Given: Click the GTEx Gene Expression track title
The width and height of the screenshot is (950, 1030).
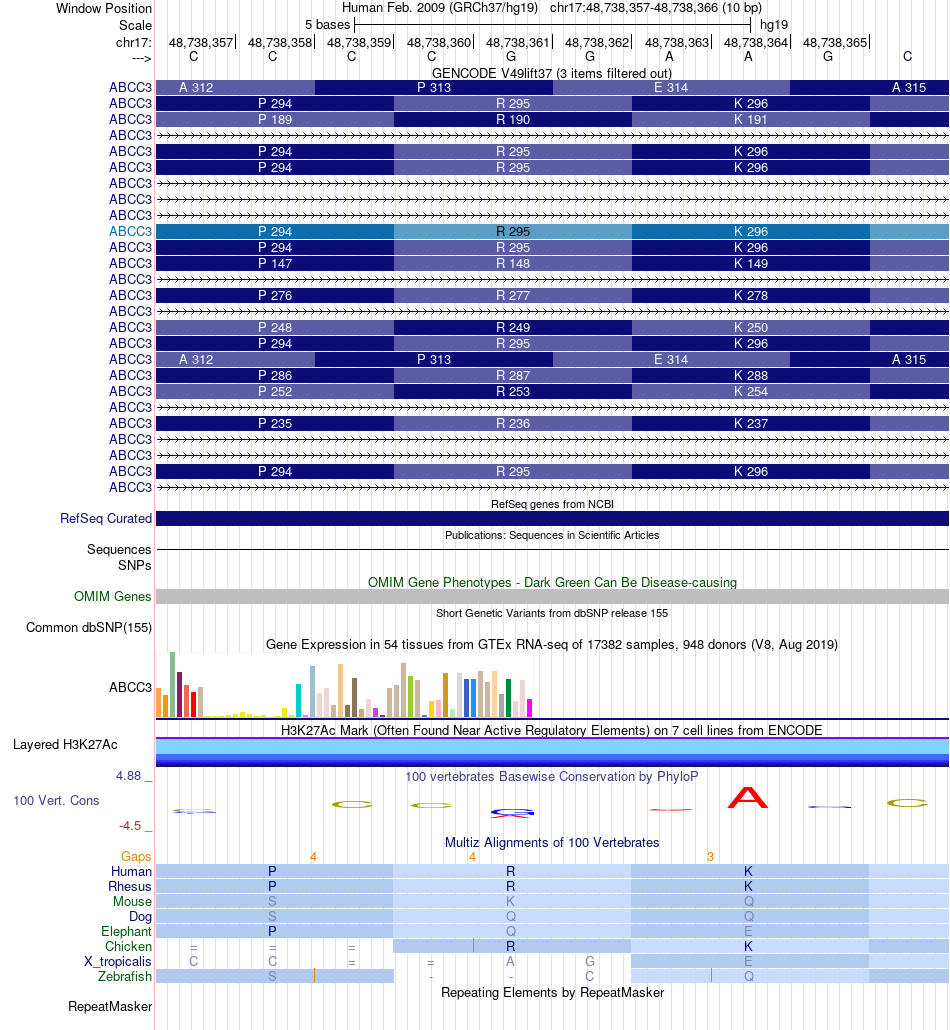Looking at the screenshot, I should [552, 644].
